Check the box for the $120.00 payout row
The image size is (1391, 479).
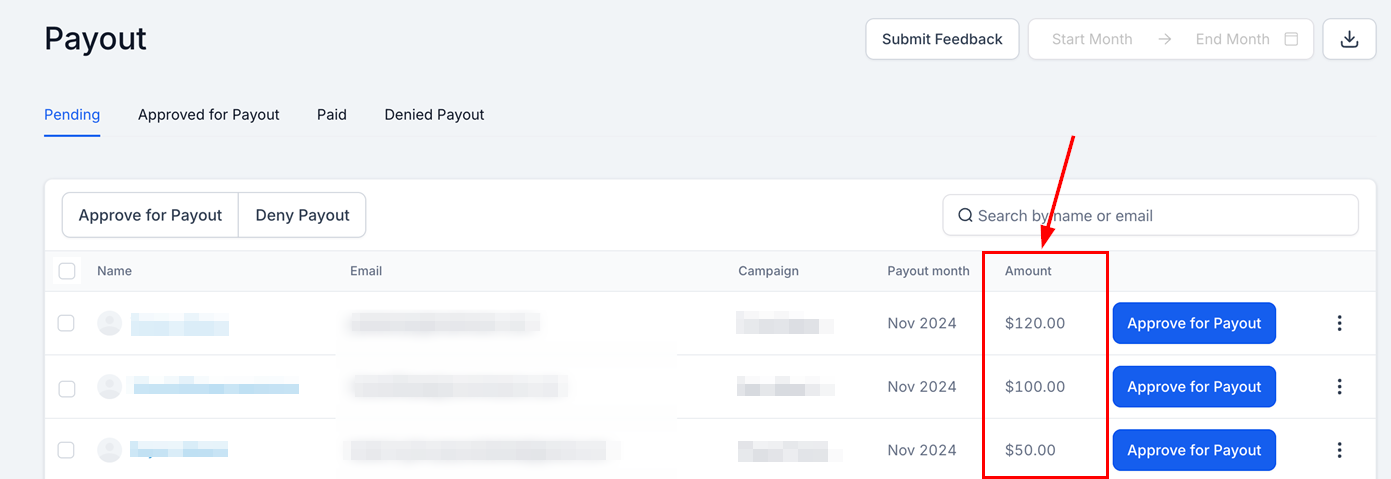(x=66, y=323)
